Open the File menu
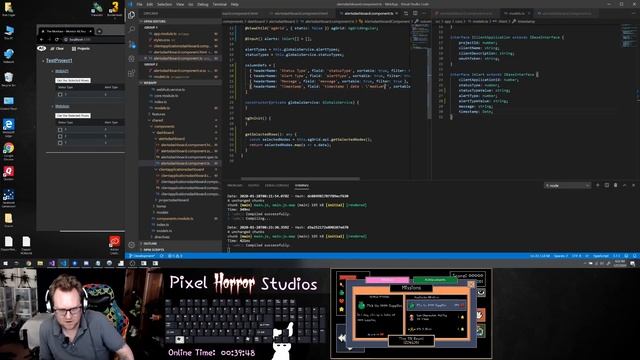Screen dimensions: 640x360 [x=140, y=4]
